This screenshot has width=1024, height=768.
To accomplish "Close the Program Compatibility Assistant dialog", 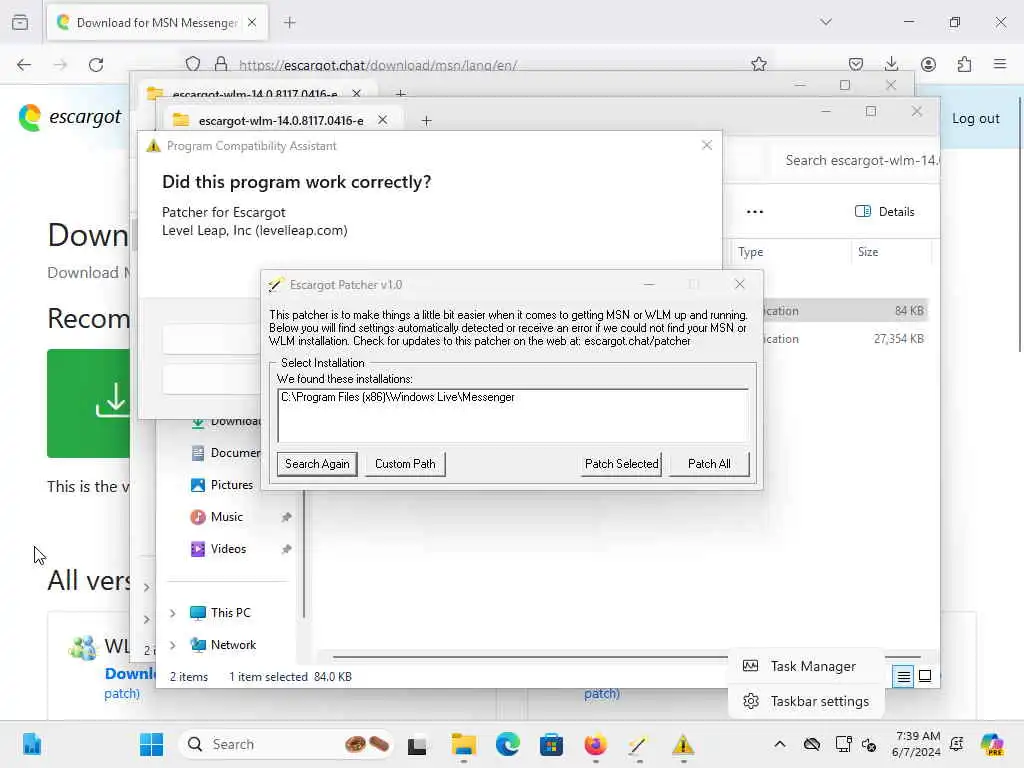I will point(707,145).
